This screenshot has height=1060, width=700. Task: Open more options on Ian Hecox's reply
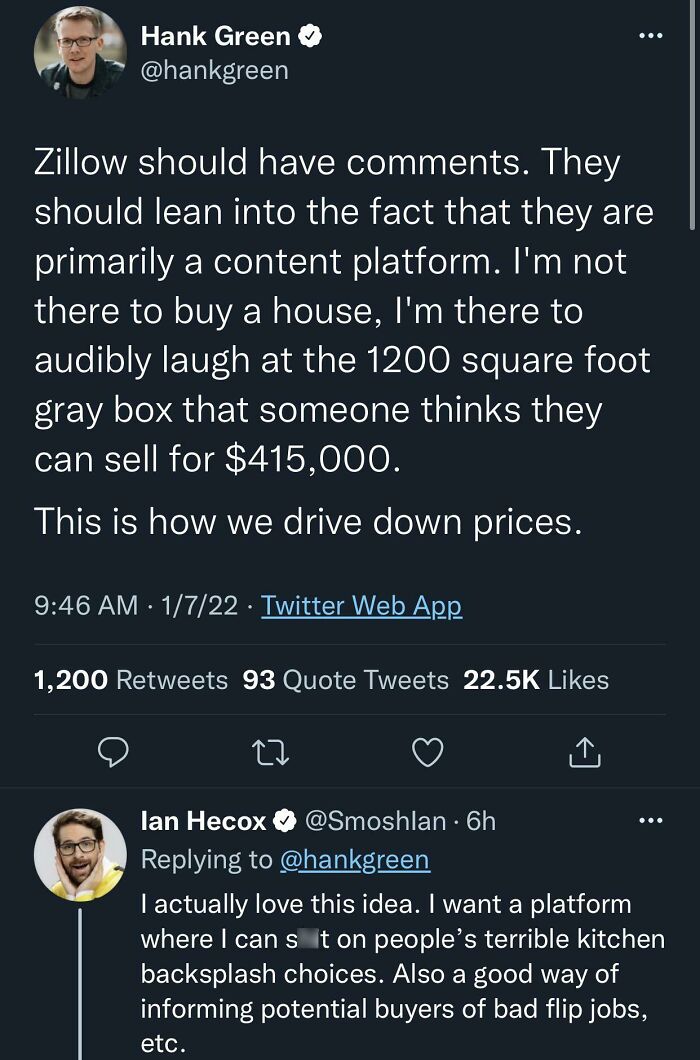point(651,821)
